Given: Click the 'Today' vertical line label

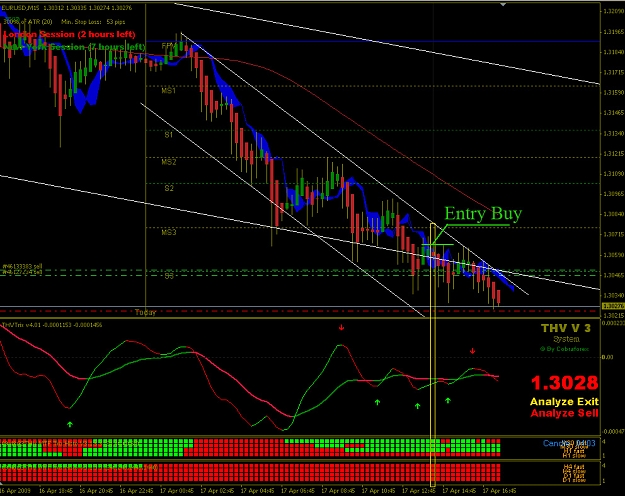Looking at the screenshot, I should pyautogui.click(x=145, y=312).
